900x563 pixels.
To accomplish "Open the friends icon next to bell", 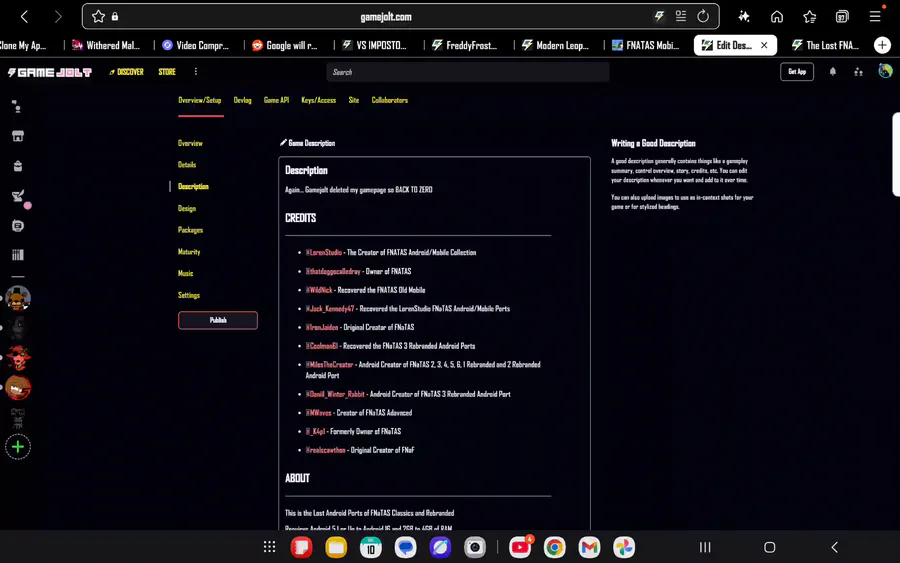I will (858, 72).
